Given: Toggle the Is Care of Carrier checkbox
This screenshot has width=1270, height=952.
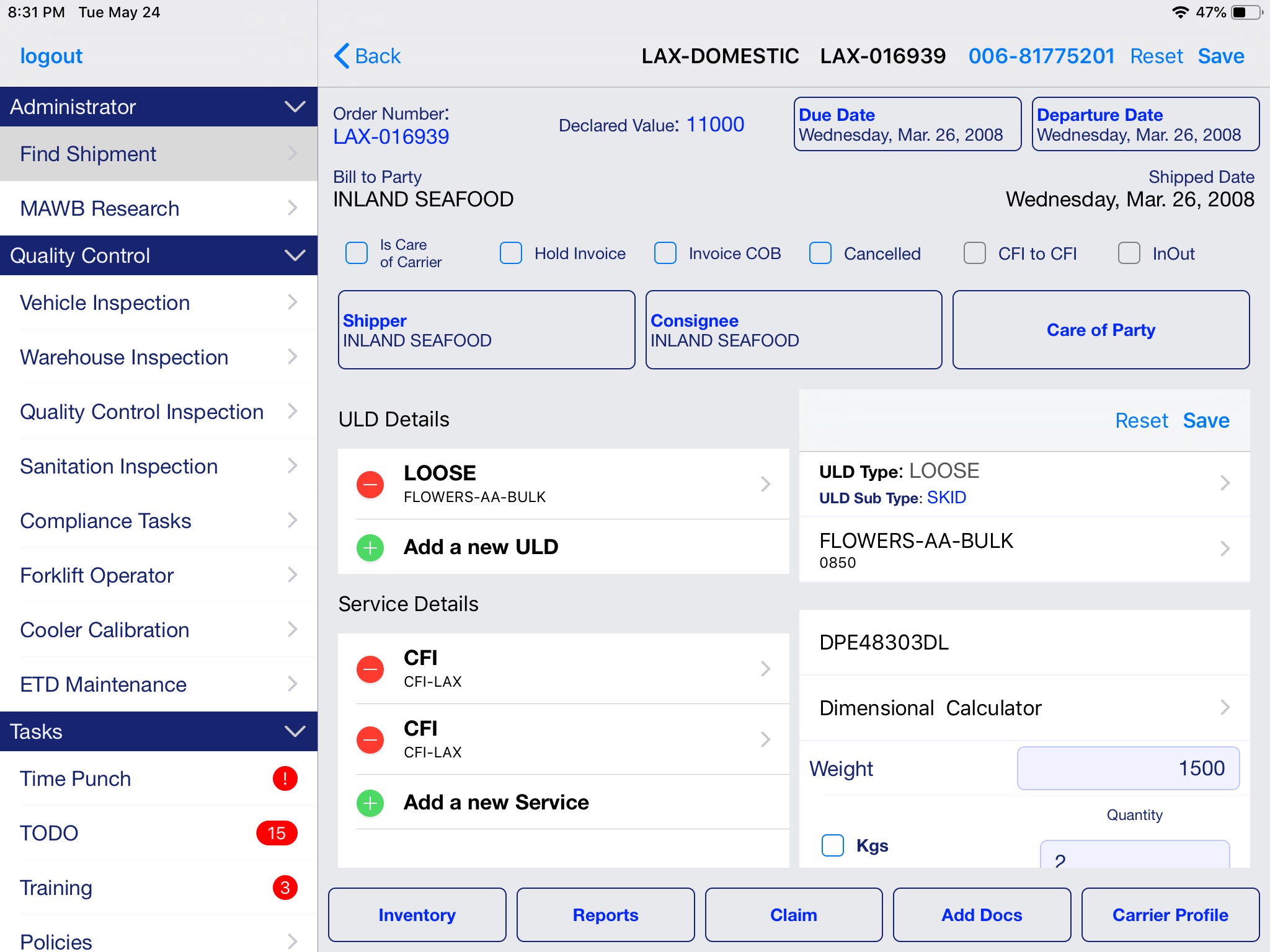Looking at the screenshot, I should pos(357,252).
